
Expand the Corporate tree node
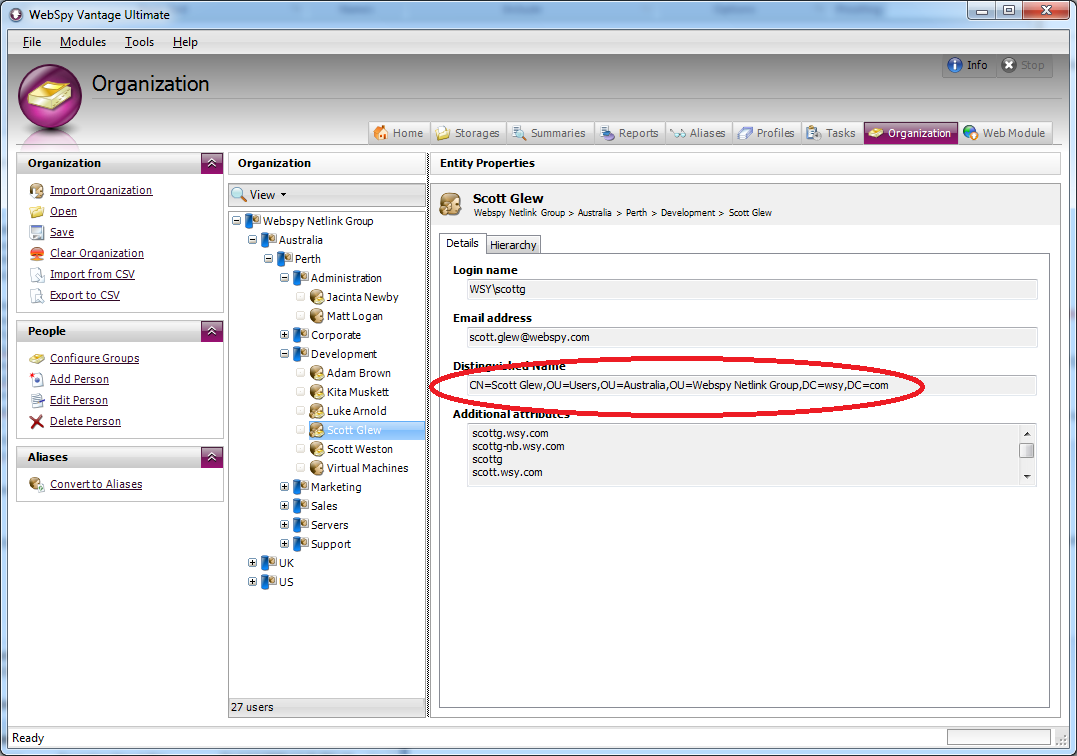click(x=284, y=334)
